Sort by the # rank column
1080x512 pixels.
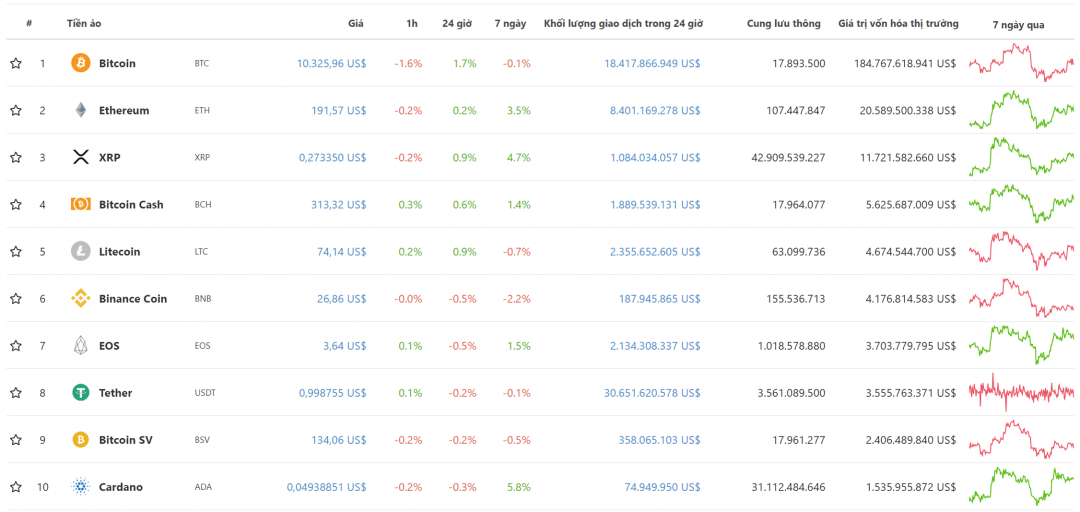[29, 23]
